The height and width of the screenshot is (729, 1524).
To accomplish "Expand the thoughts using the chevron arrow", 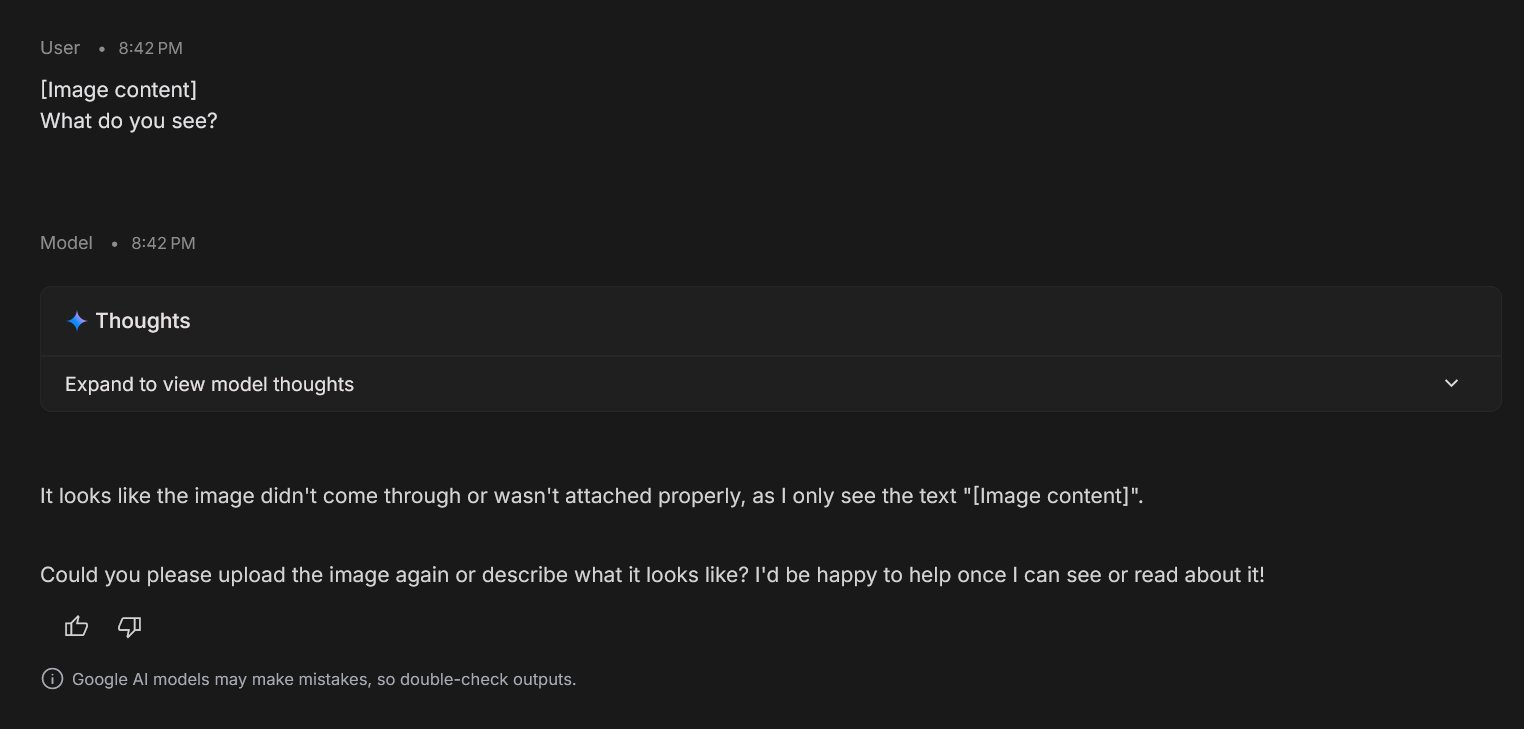I will [1451, 384].
